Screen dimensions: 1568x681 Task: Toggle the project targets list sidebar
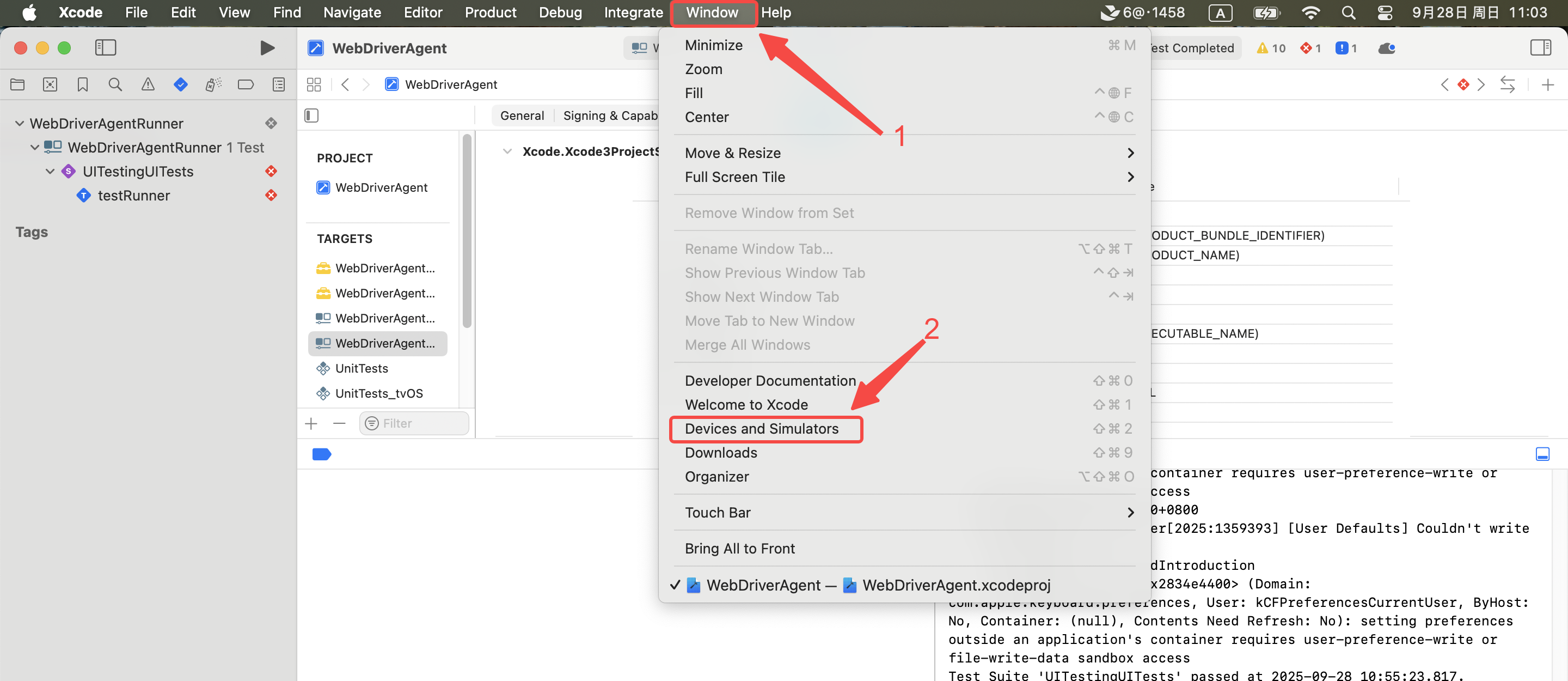point(311,115)
